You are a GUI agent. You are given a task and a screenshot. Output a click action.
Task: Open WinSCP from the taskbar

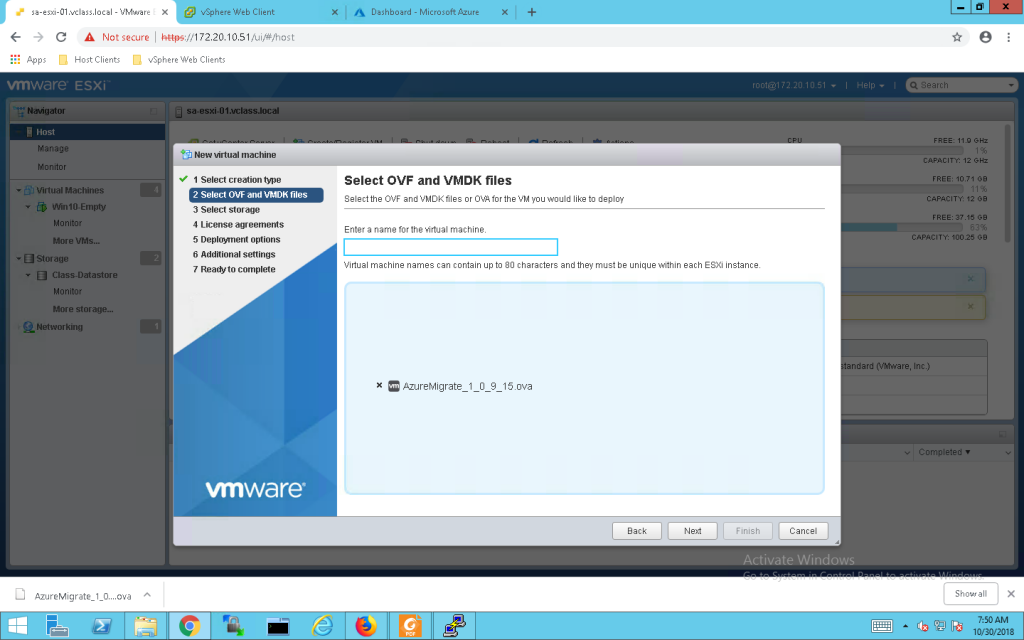tap(233, 626)
